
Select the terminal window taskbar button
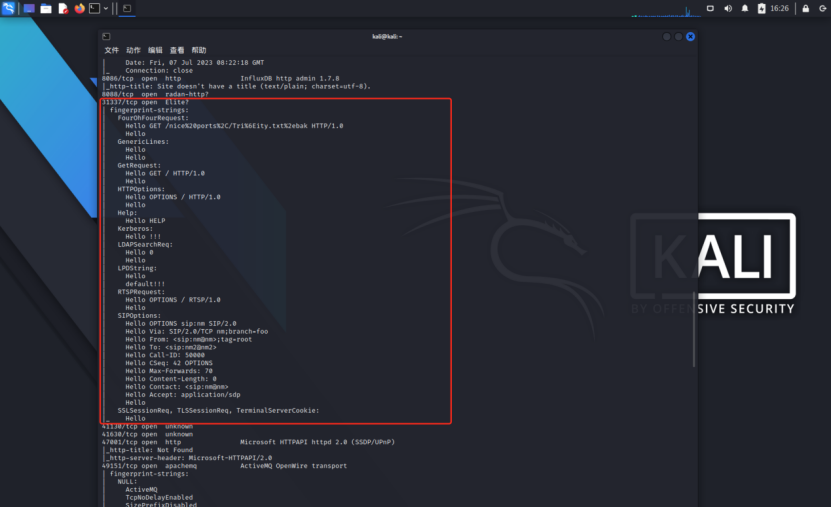(x=127, y=8)
